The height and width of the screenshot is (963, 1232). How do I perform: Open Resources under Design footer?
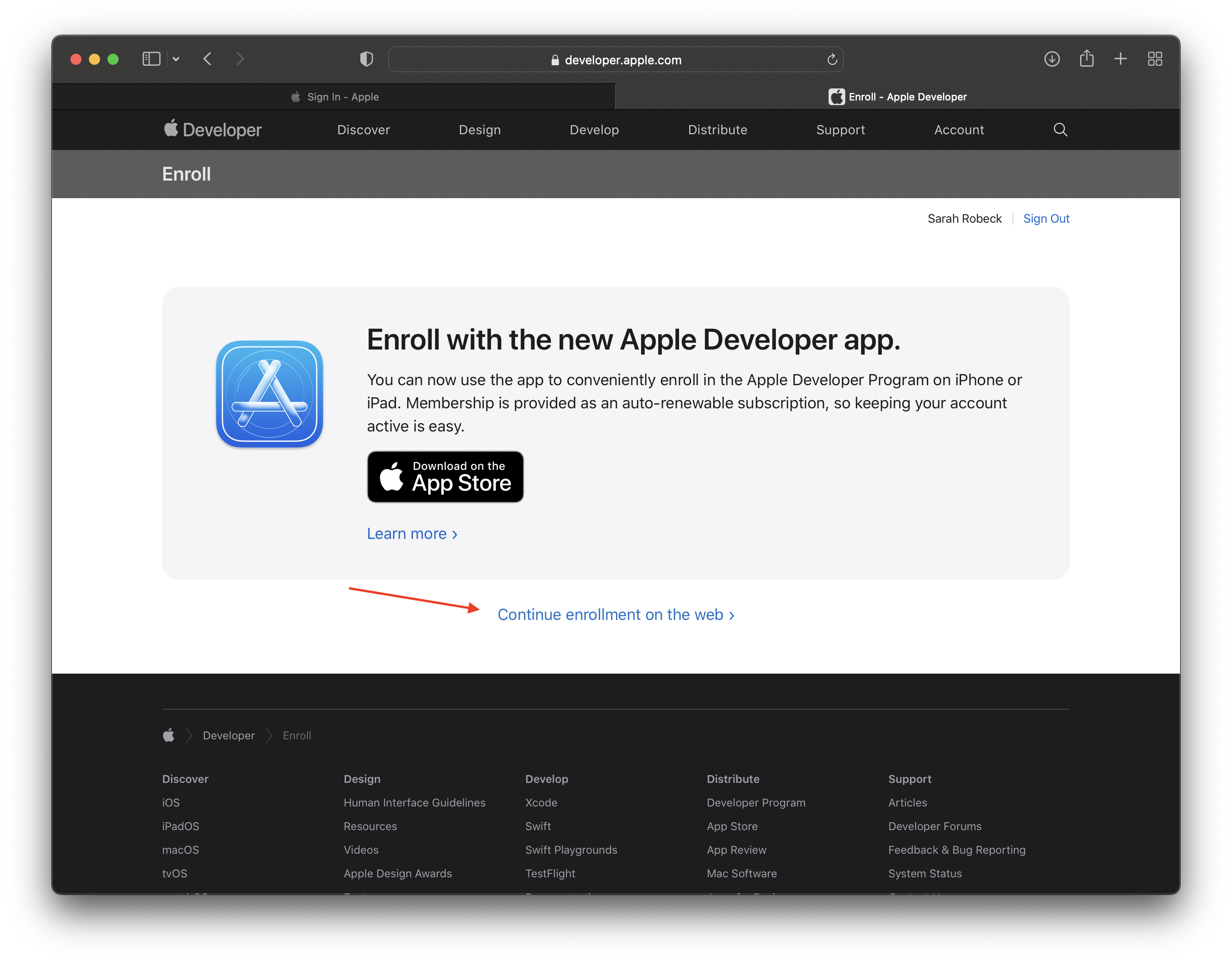tap(371, 826)
